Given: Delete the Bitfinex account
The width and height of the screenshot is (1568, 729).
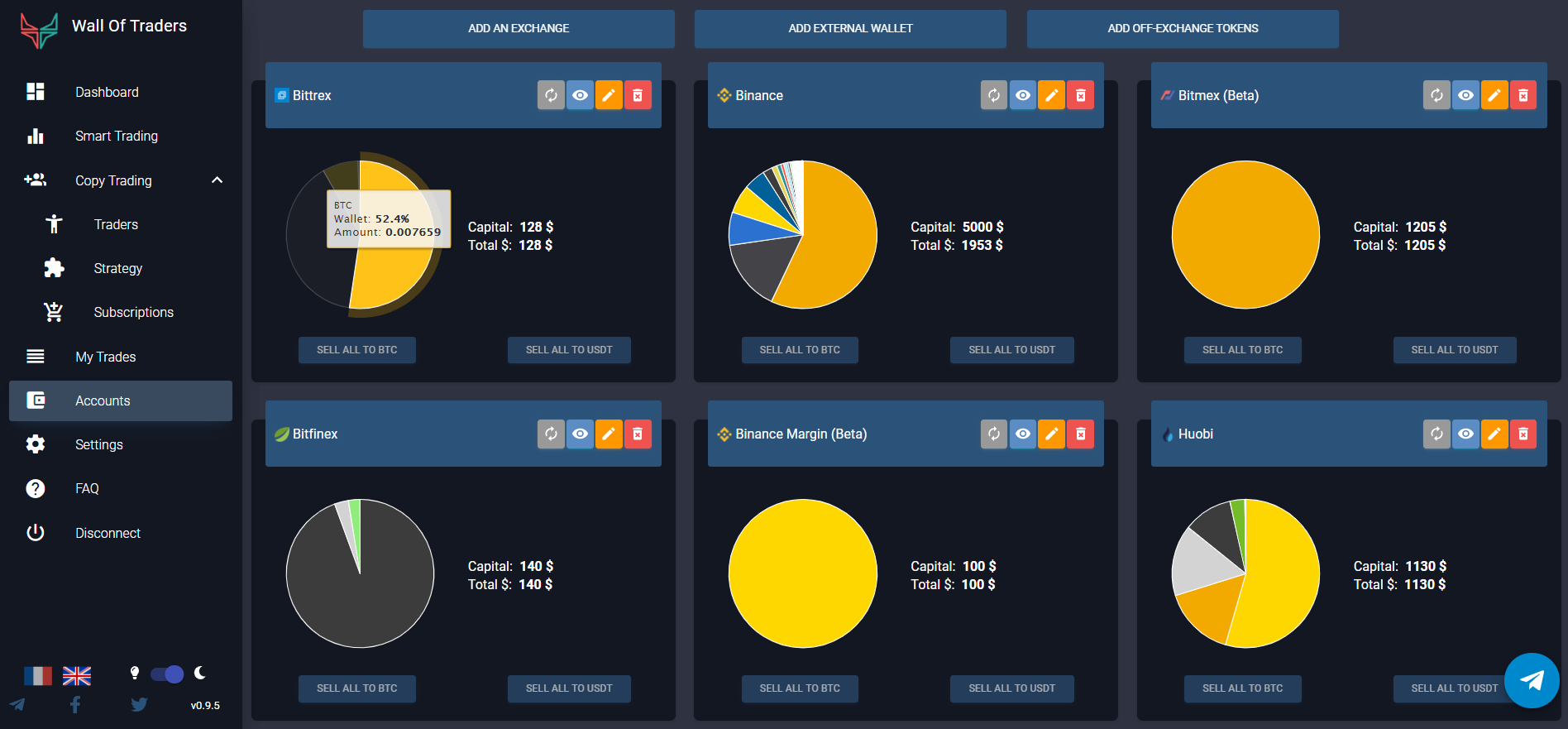Looking at the screenshot, I should (x=638, y=434).
